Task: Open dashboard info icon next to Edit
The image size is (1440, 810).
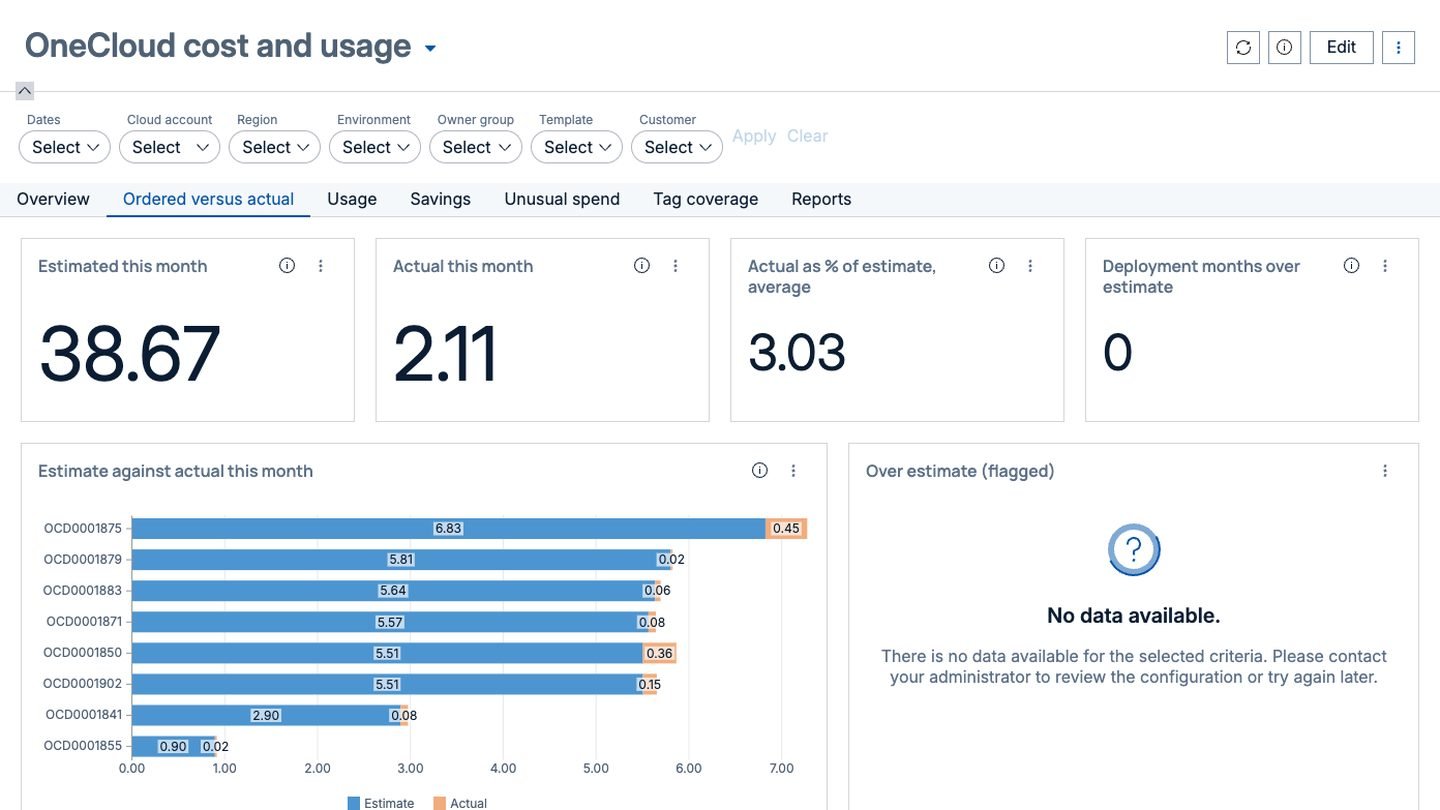Action: click(x=1284, y=47)
